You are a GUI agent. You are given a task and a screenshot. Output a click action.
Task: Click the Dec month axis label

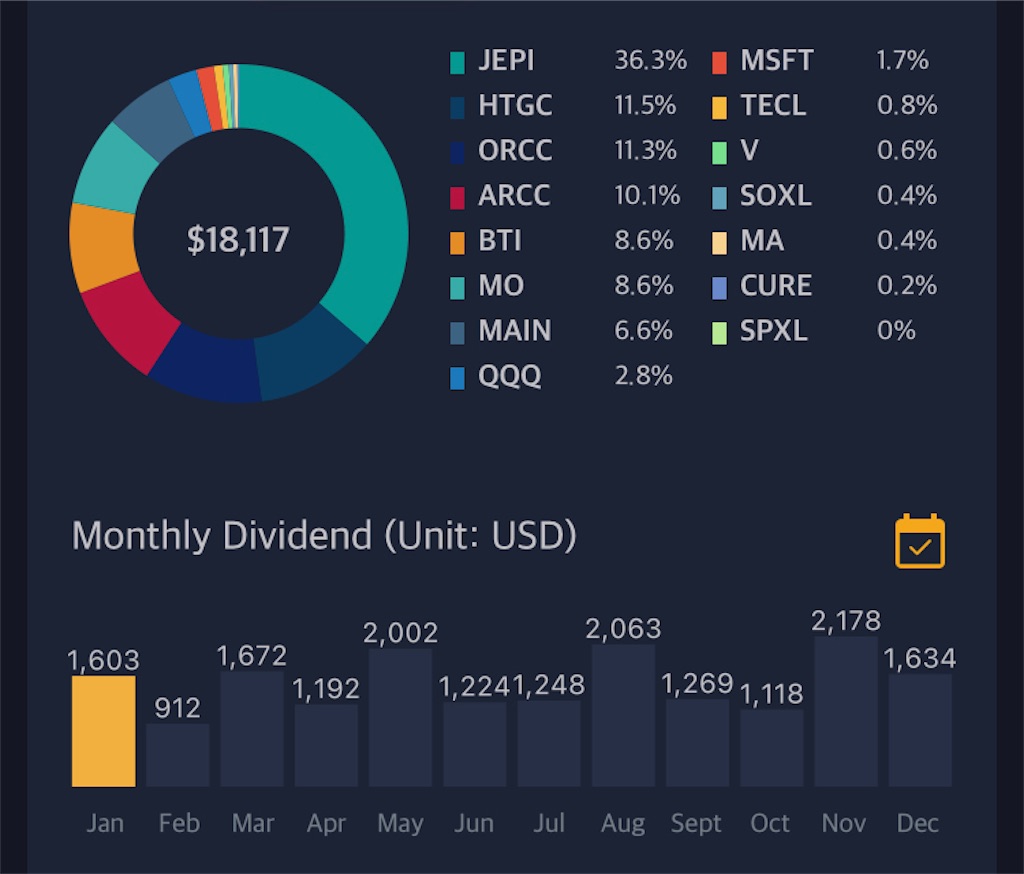click(x=918, y=823)
